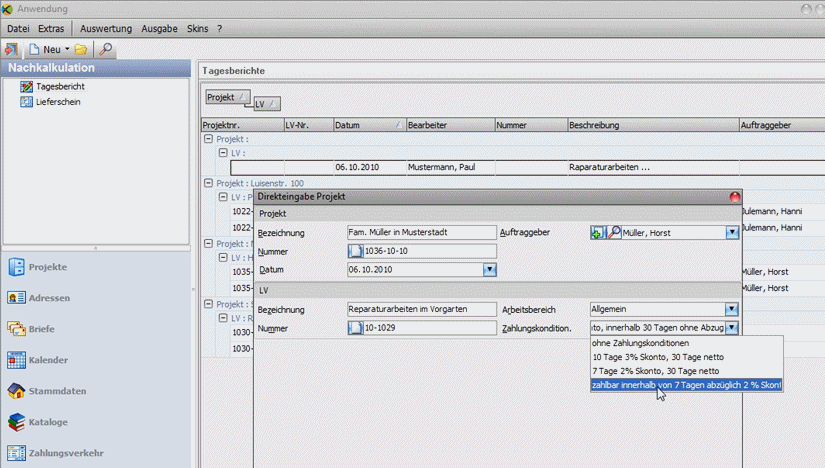This screenshot has width=825, height=468.
Task: Click the exit door icon in toolbar
Action: coord(11,49)
